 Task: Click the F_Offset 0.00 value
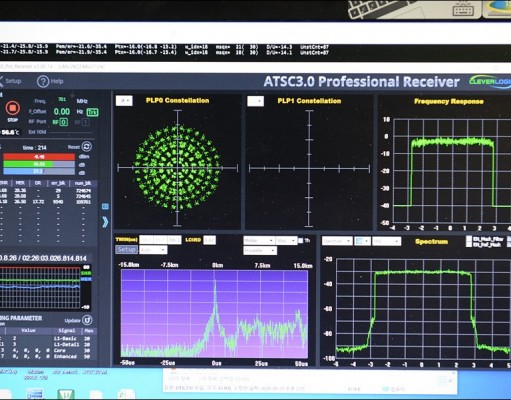(62, 112)
